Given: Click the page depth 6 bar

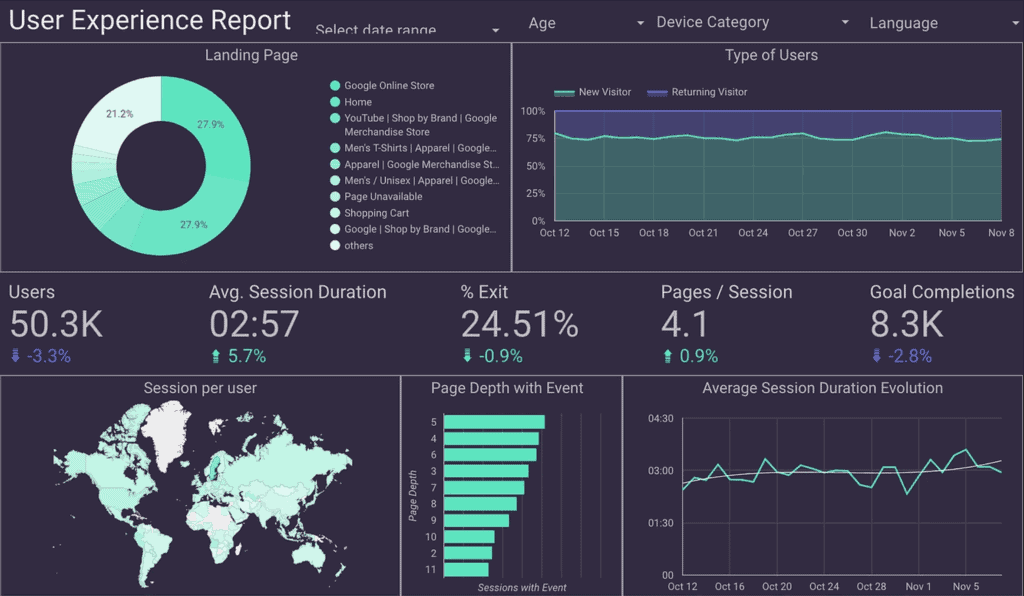Looking at the screenshot, I should [x=490, y=455].
